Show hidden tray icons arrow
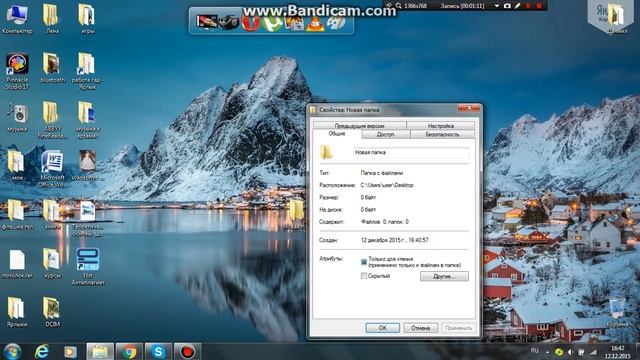 547,351
